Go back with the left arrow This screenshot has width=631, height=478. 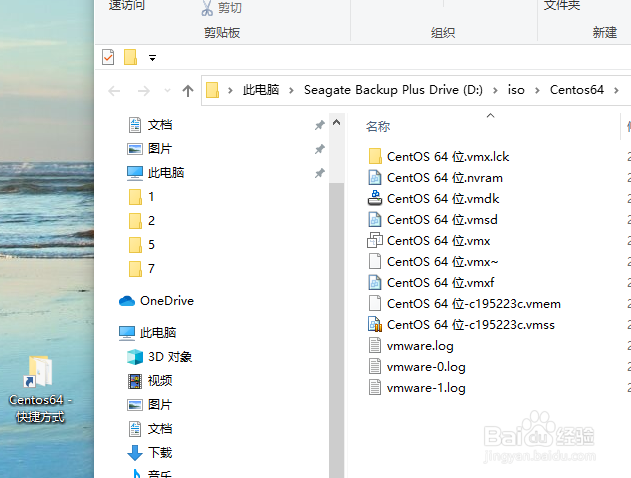(x=114, y=91)
